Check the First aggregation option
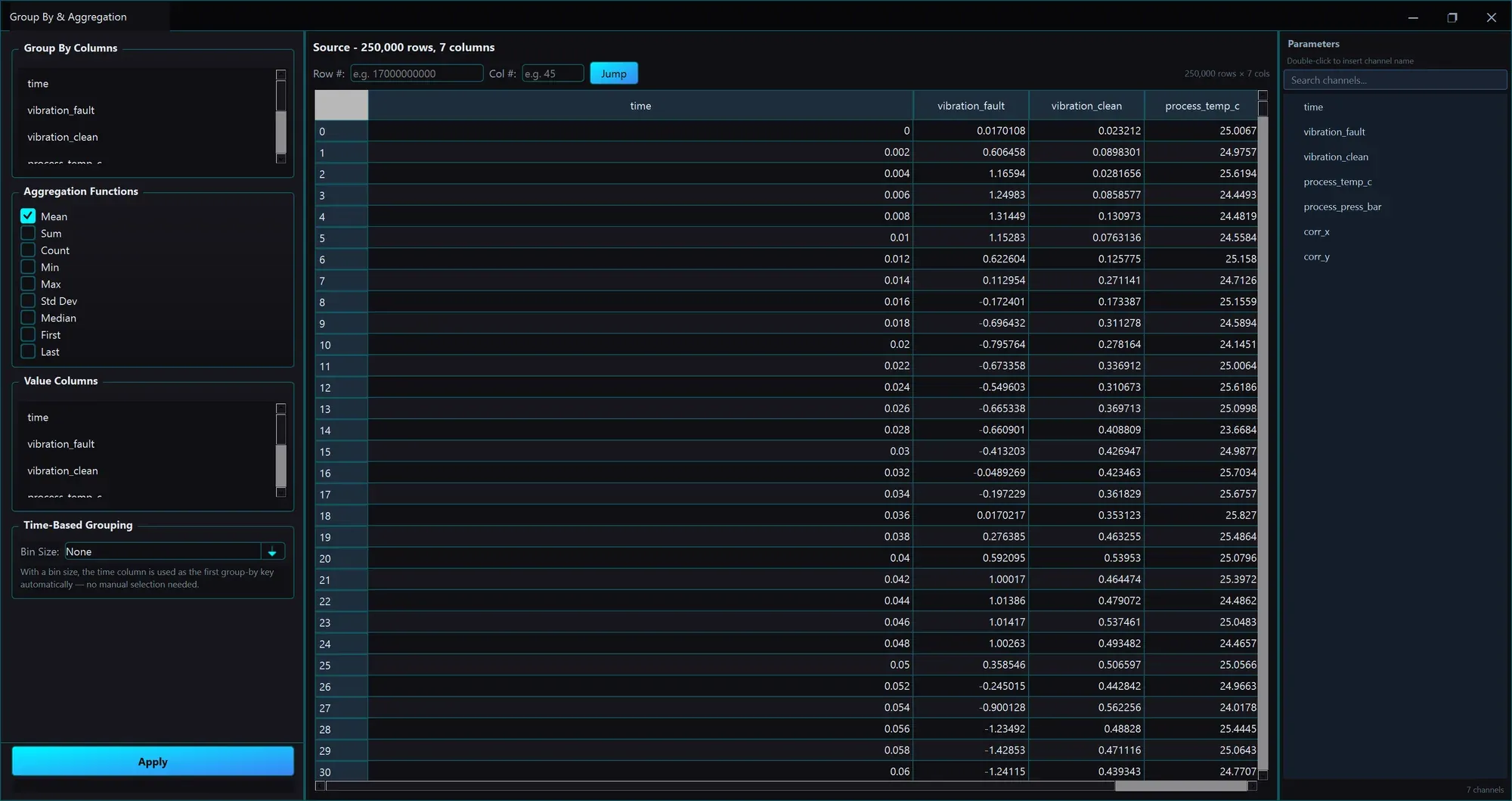 (x=28, y=334)
